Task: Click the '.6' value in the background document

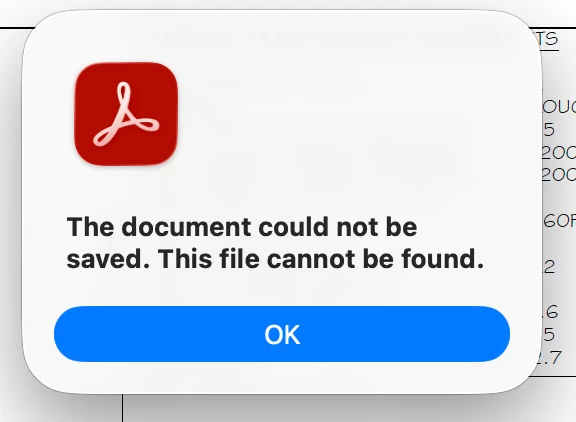Action: click(550, 312)
